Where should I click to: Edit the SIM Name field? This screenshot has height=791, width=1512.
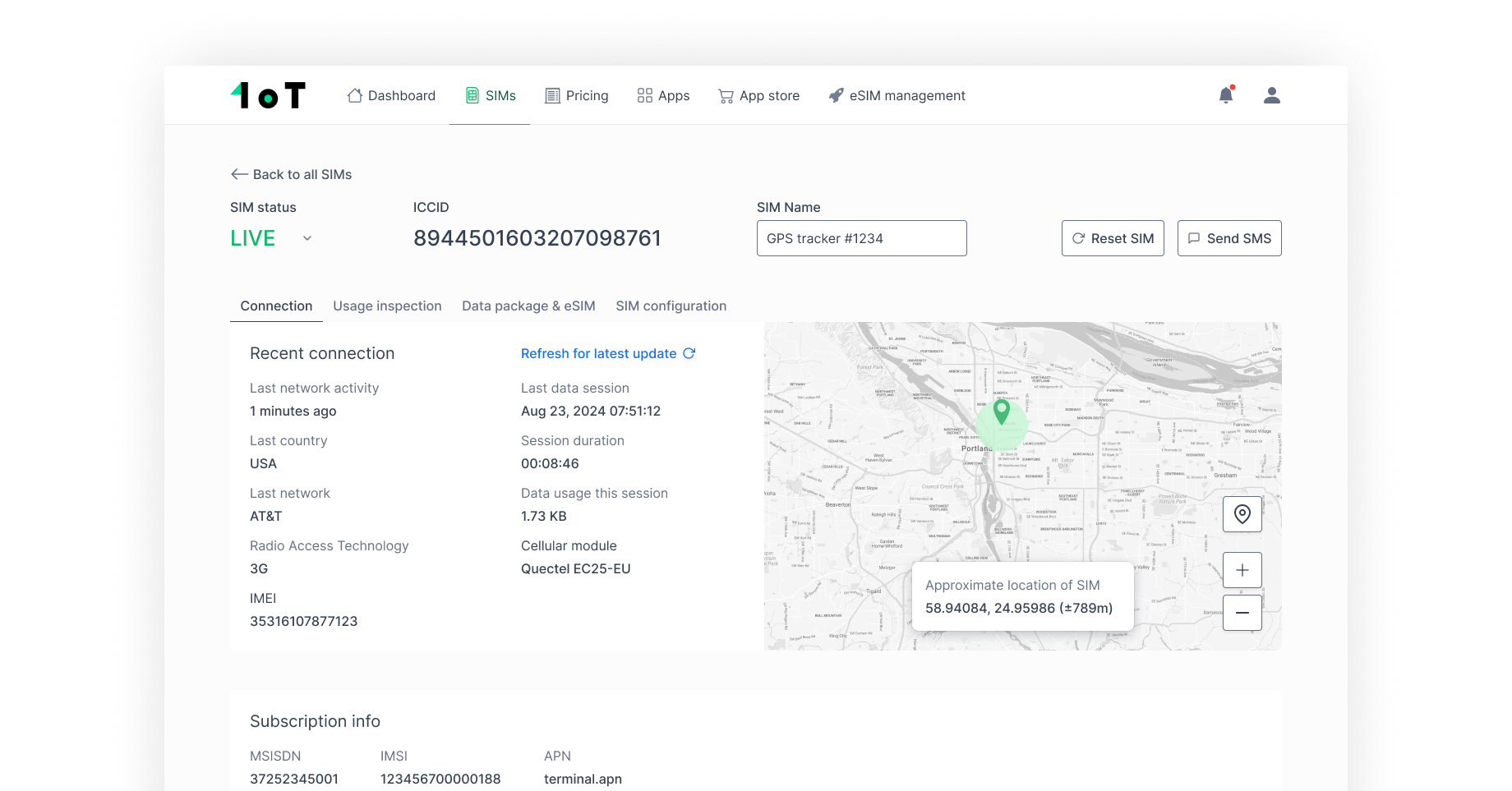point(861,238)
